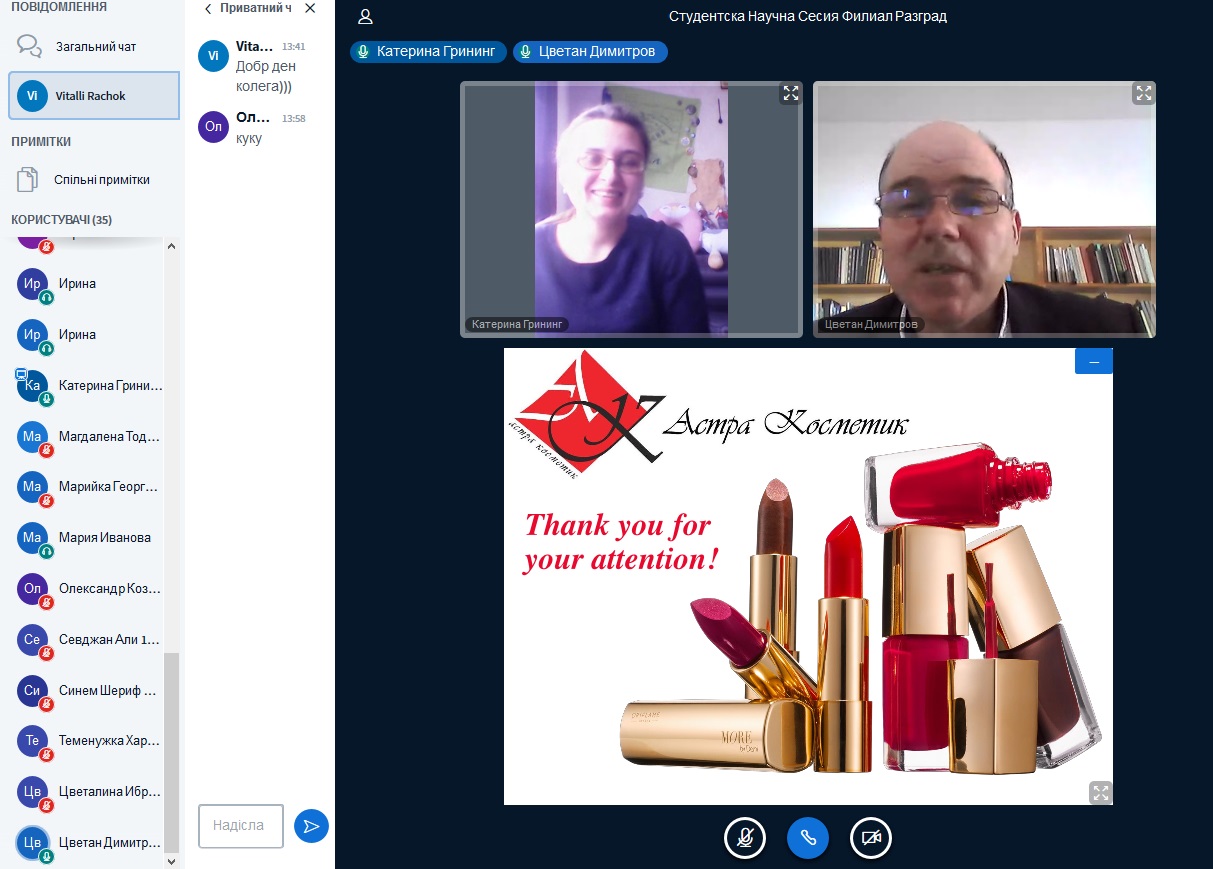Click the users list scrollbar down arrow
The height and width of the screenshot is (869, 1213).
pyautogui.click(x=171, y=860)
